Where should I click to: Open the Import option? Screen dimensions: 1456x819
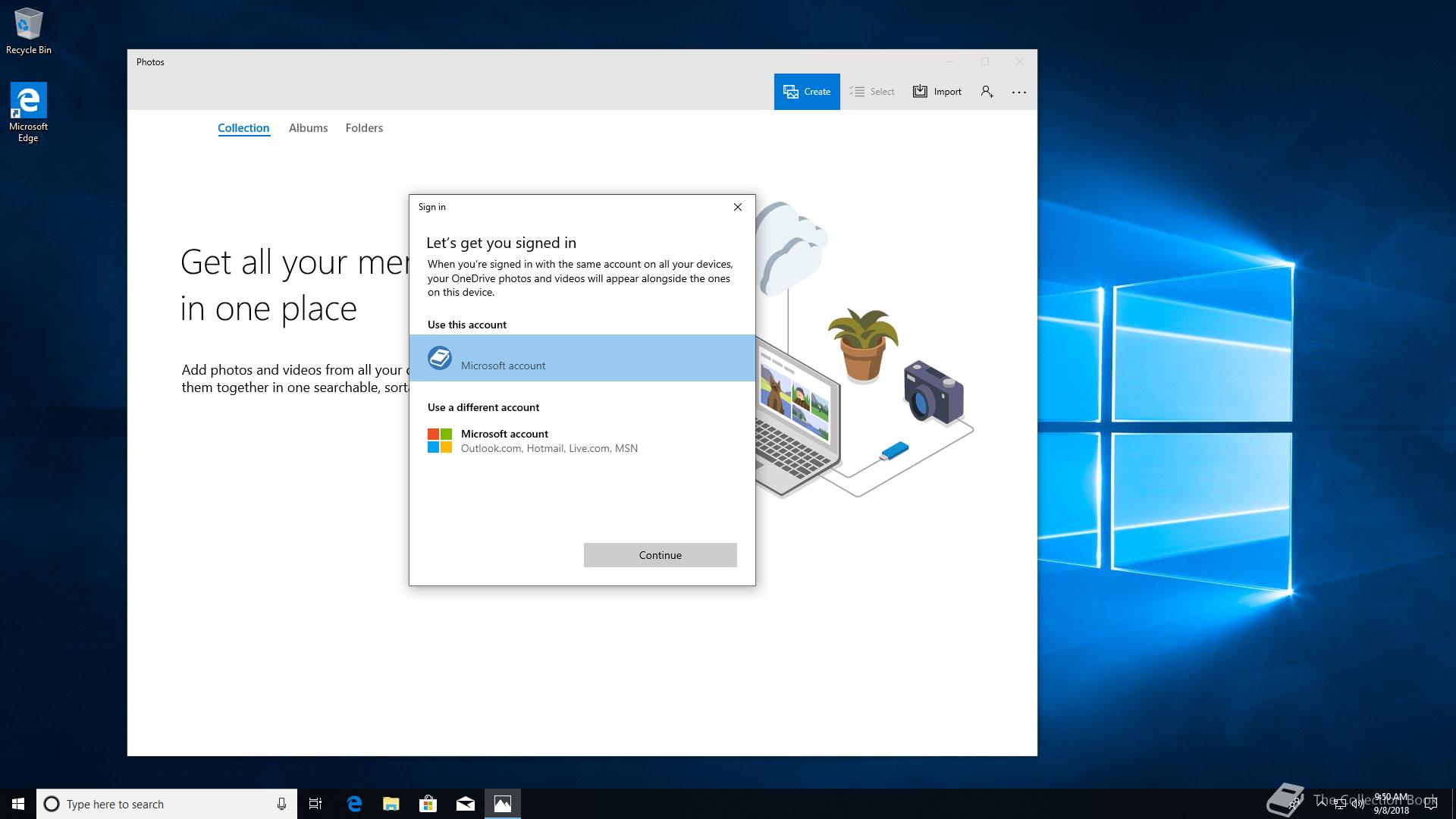point(937,92)
